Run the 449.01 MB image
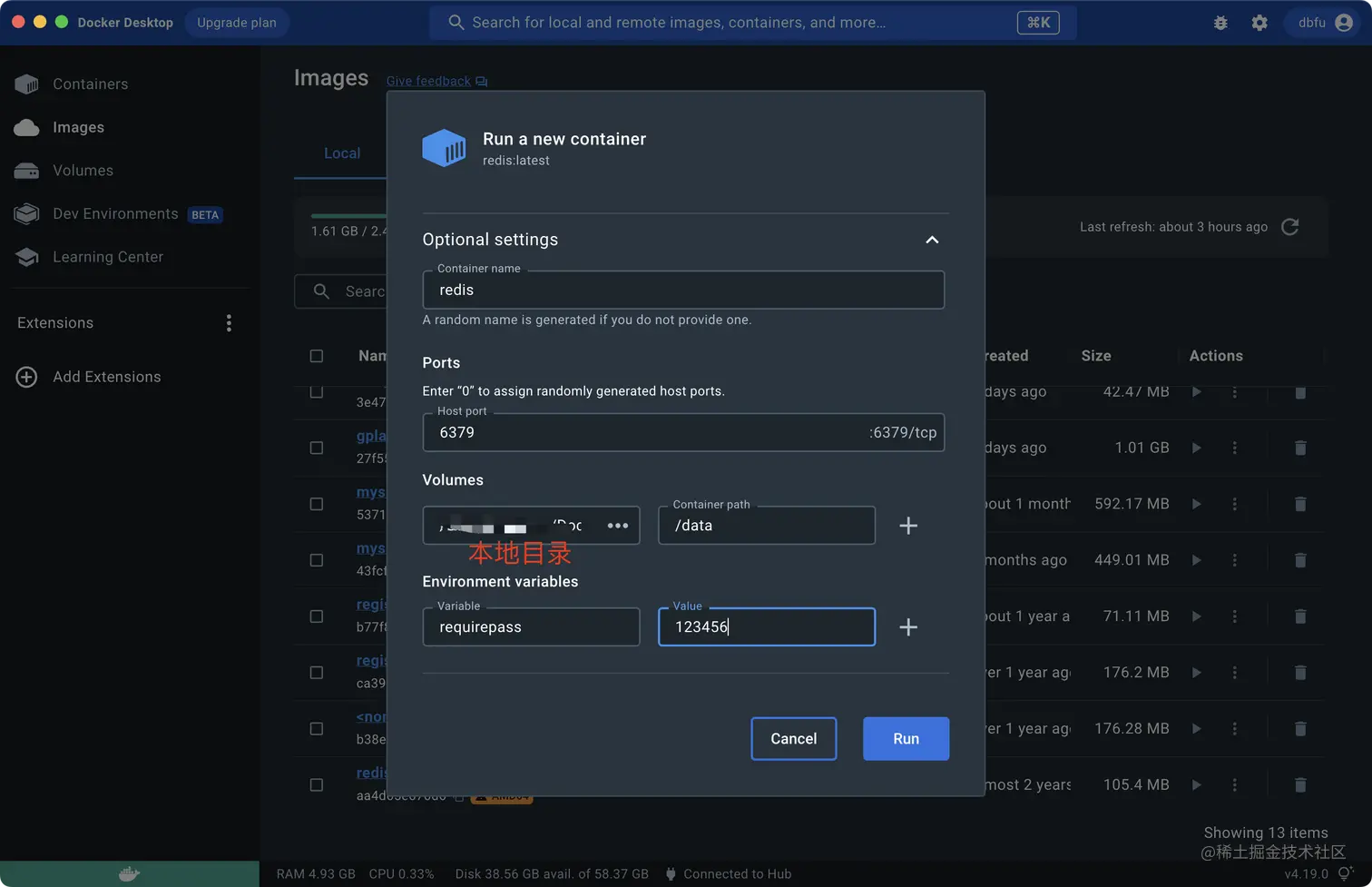The width and height of the screenshot is (1372, 887). tap(1197, 560)
